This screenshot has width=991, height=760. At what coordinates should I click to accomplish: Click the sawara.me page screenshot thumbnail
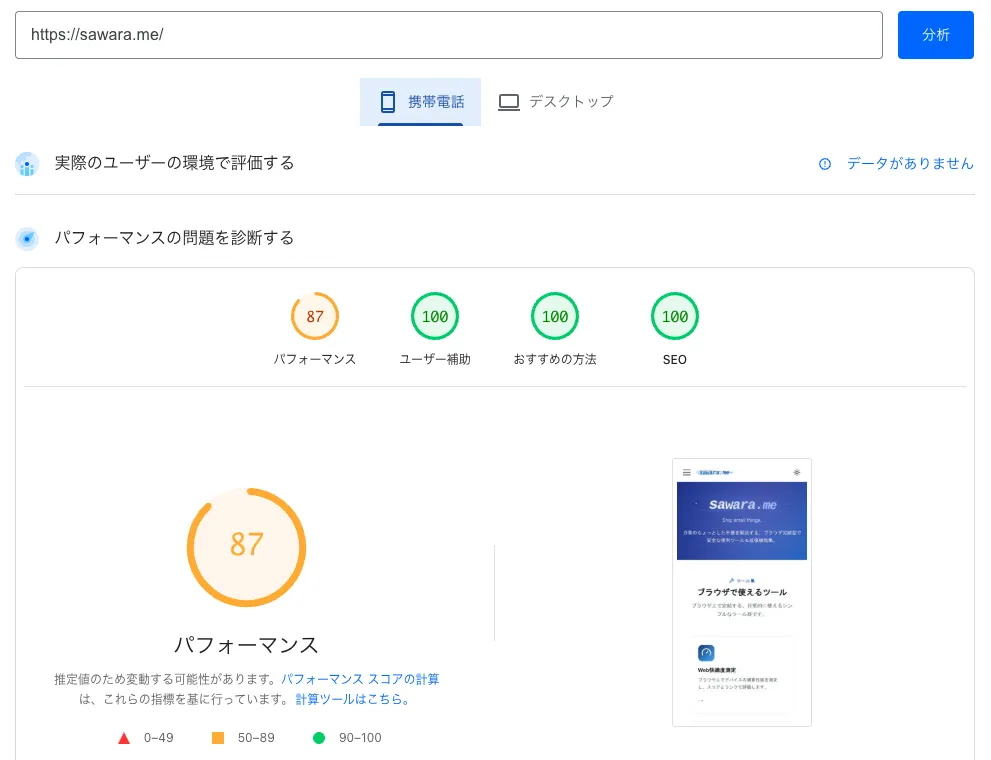(742, 593)
